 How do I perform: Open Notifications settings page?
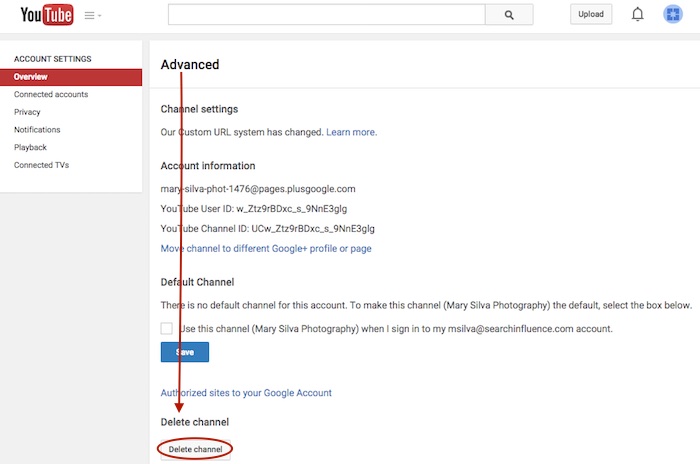(37, 130)
